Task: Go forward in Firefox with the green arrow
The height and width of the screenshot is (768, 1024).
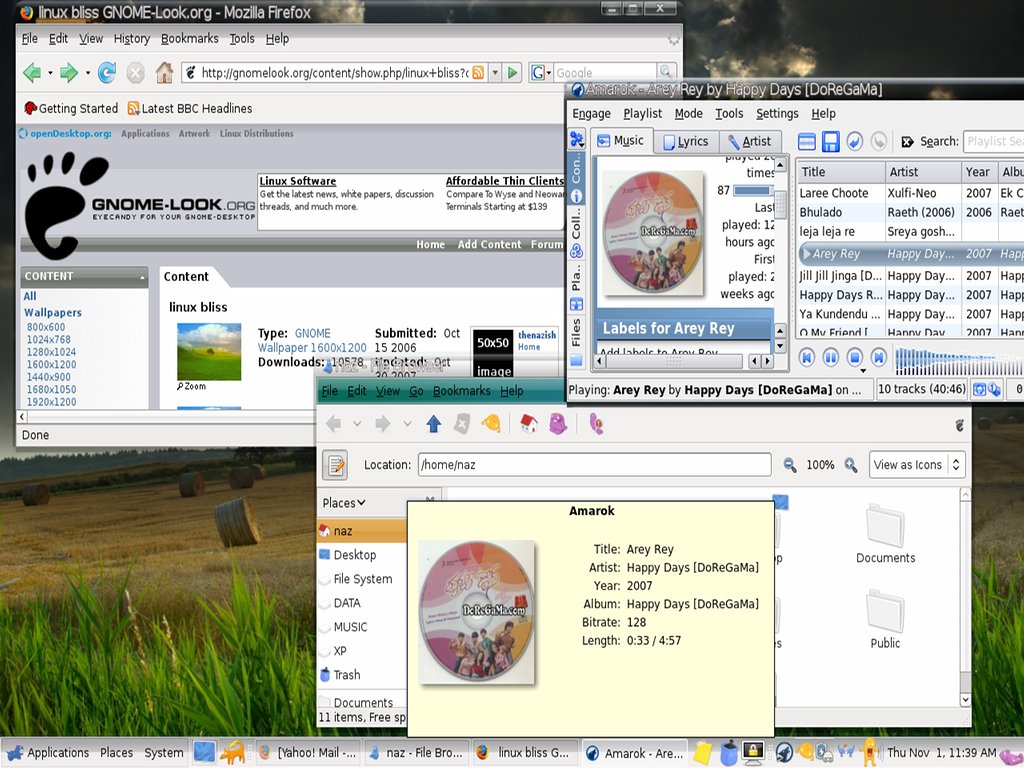Action: (69, 72)
